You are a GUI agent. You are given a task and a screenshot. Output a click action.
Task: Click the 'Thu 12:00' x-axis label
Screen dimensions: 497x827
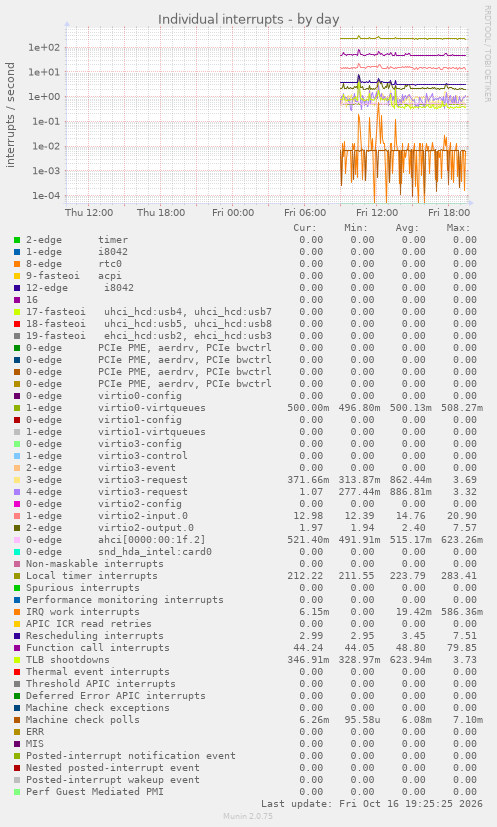pos(89,213)
